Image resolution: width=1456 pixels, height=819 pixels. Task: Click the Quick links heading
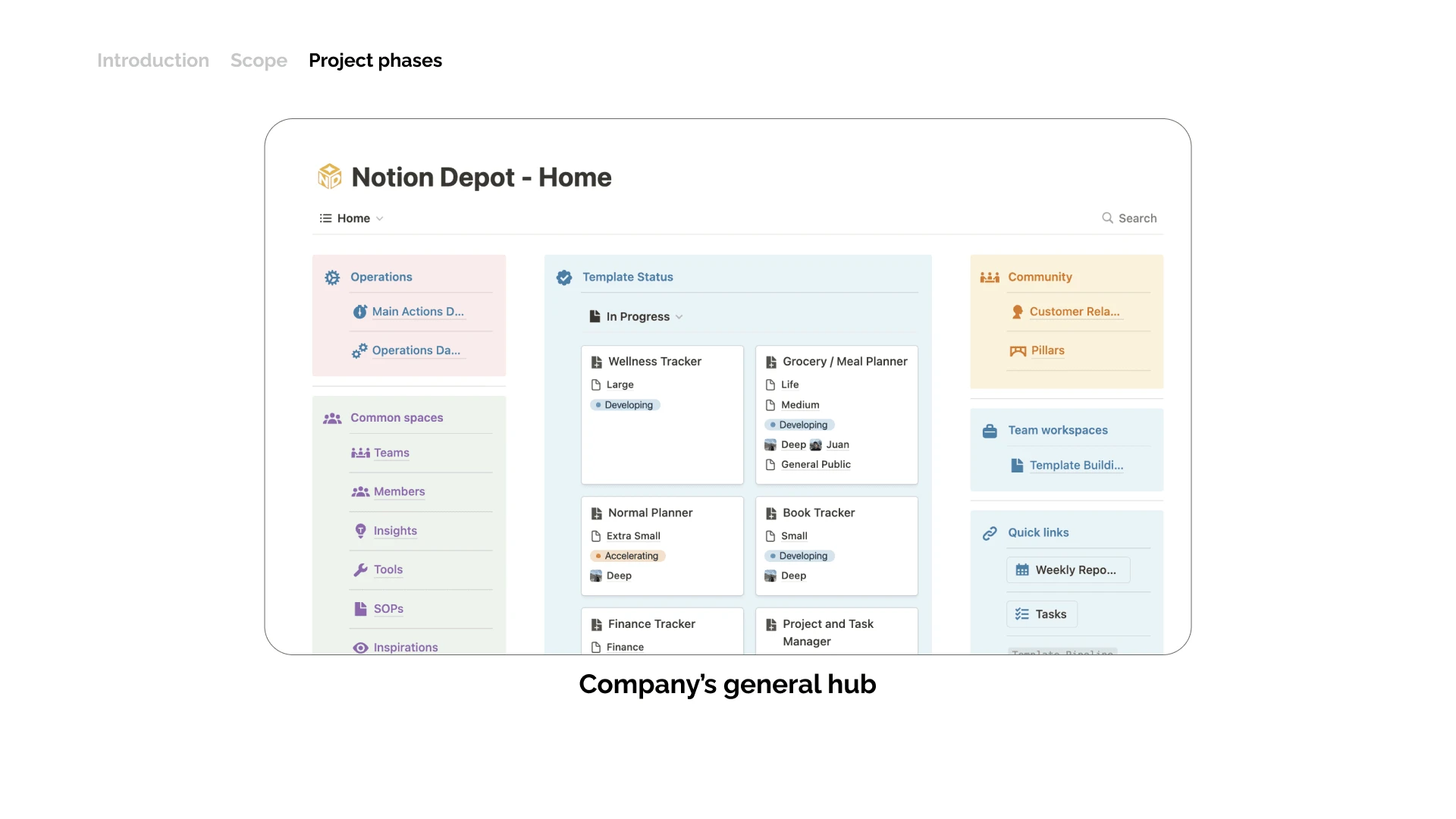[1038, 533]
